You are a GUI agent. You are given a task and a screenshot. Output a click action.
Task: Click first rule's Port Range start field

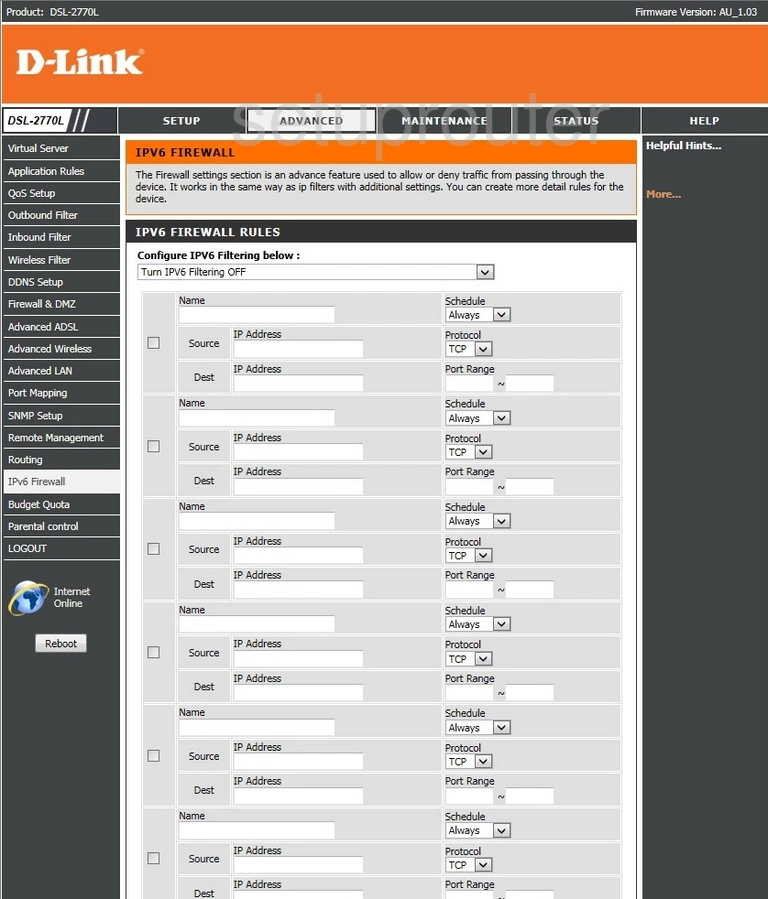(469, 383)
